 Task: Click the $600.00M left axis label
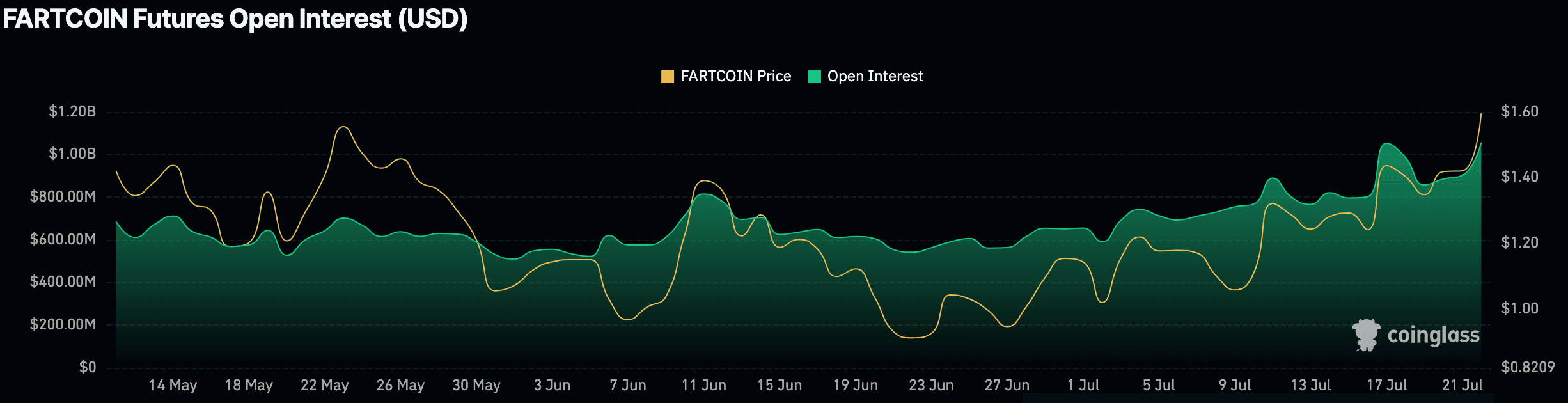[63, 239]
